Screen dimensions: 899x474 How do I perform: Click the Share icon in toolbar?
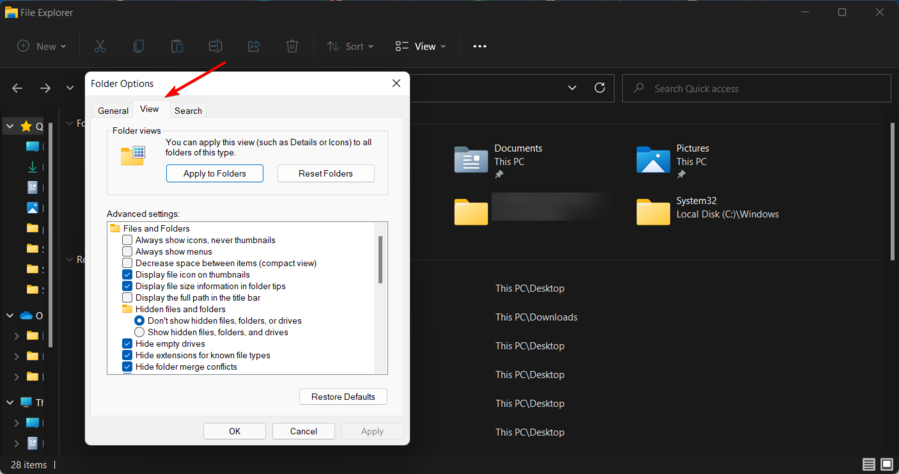click(x=253, y=46)
